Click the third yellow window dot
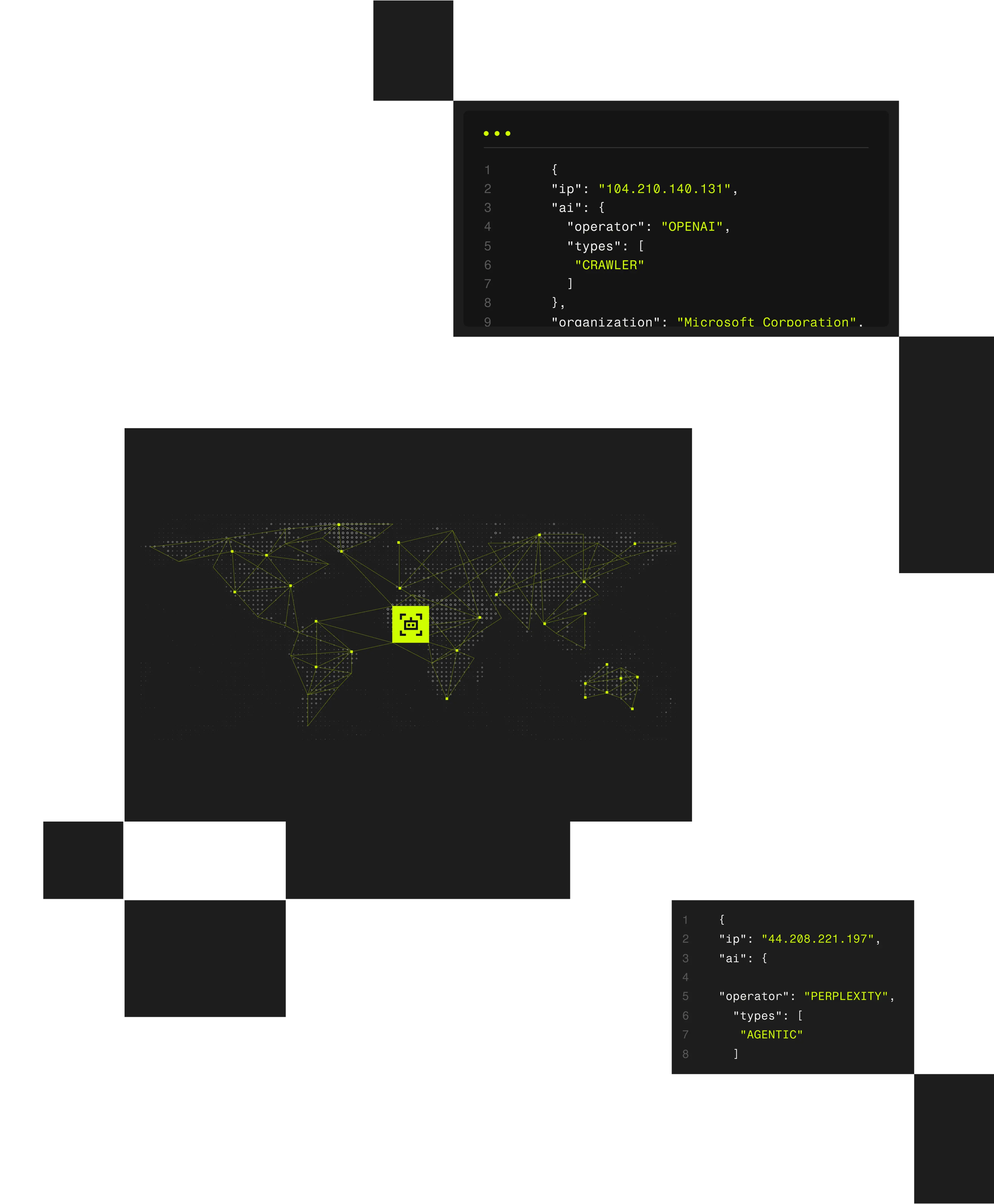994x1204 pixels. [x=508, y=133]
